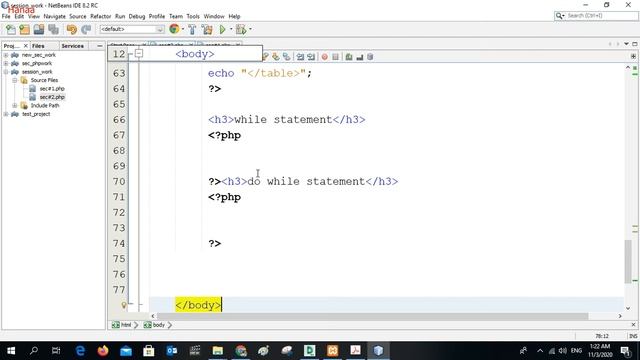Open the XAMPP icon on the taskbar
This screenshot has width=640, height=360.
coord(332,351)
